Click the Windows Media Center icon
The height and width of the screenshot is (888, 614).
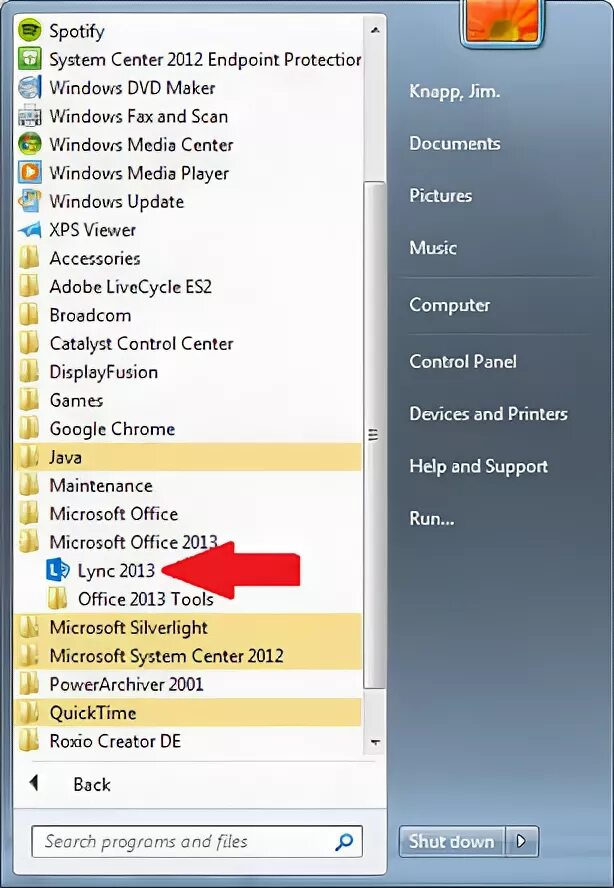[x=29, y=144]
